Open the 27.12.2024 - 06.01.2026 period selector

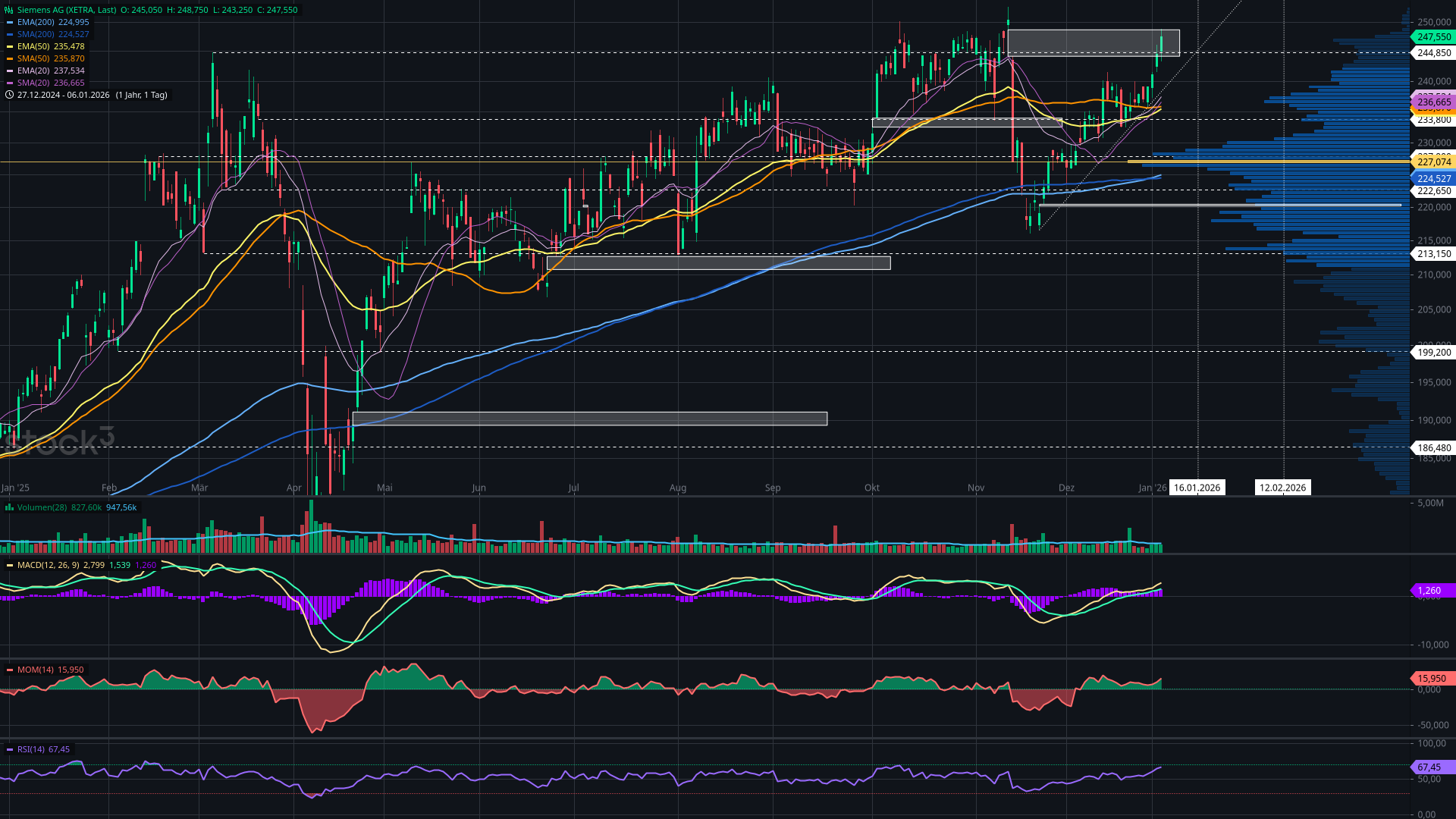coord(64,95)
